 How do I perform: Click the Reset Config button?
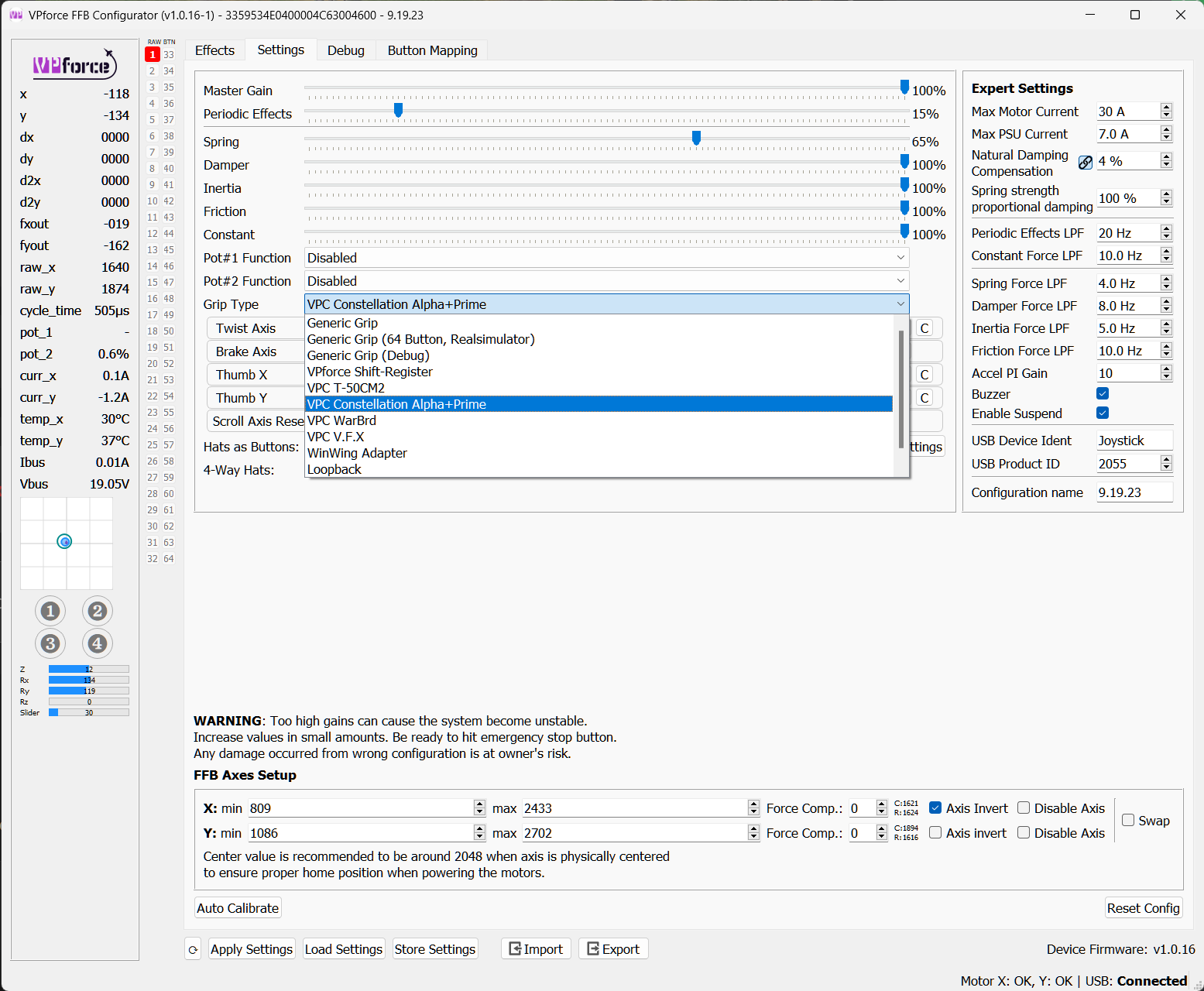coord(1143,908)
